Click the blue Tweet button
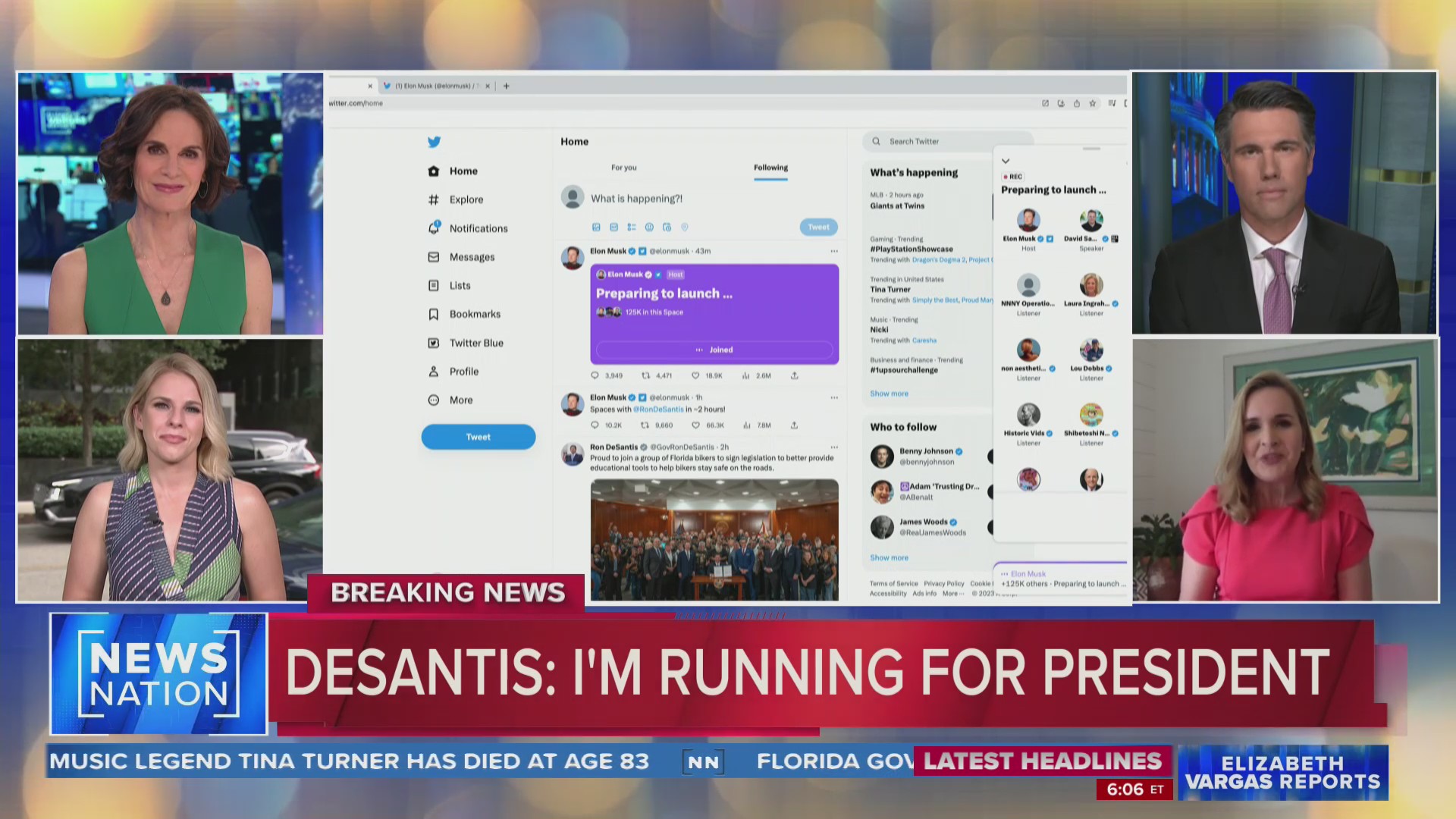The width and height of the screenshot is (1456, 819). [478, 436]
